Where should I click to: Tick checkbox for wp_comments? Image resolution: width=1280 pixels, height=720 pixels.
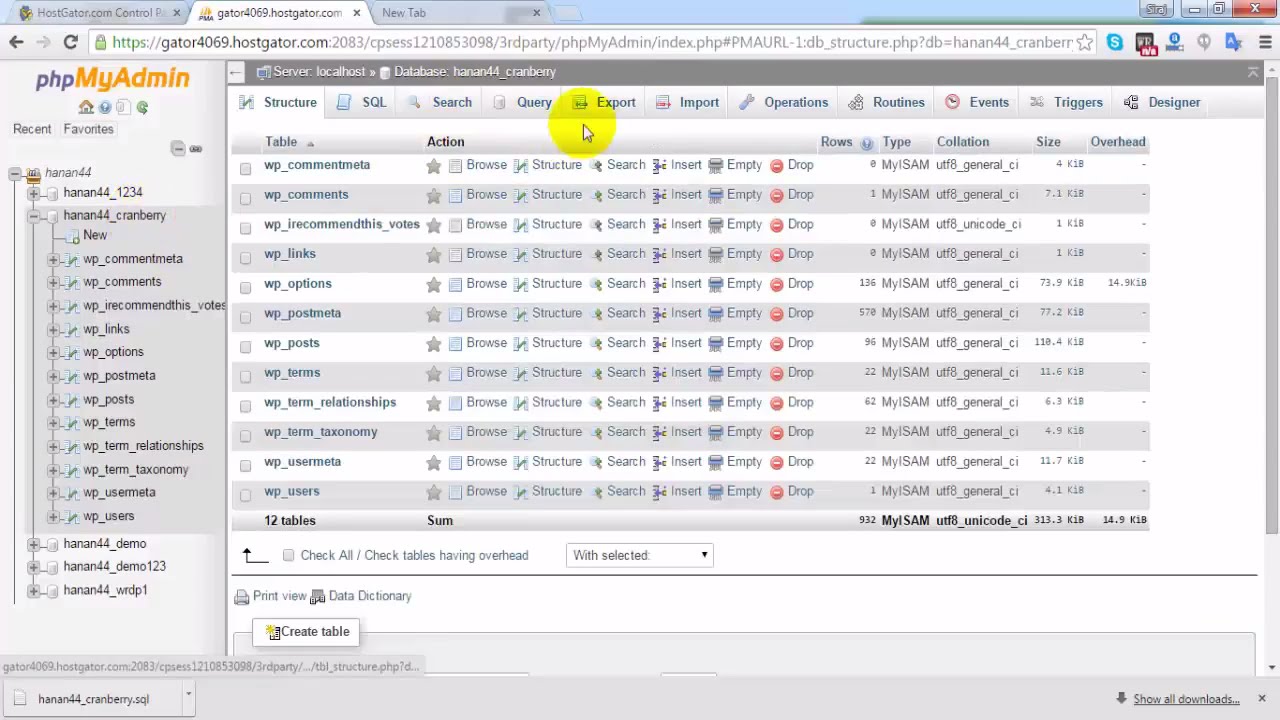point(245,198)
